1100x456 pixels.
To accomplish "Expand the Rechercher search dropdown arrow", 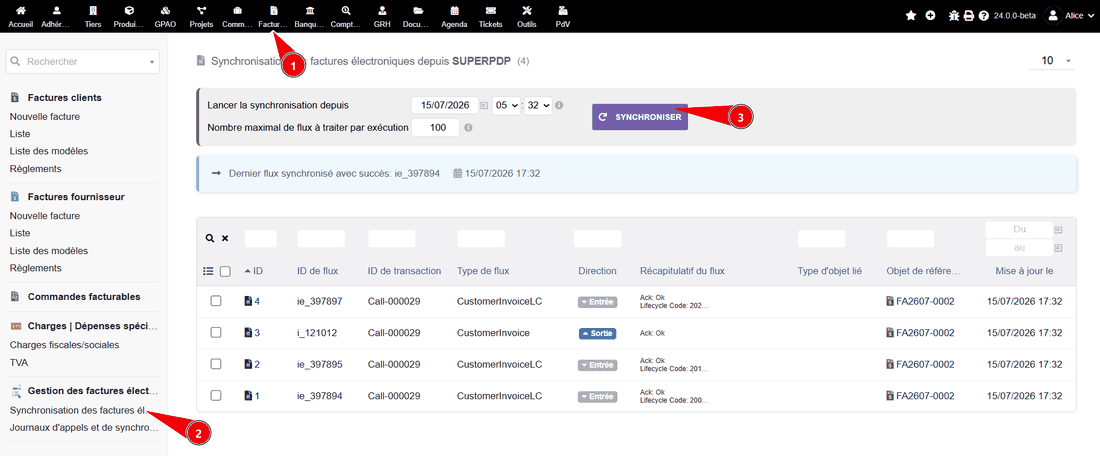I will pyautogui.click(x=152, y=62).
